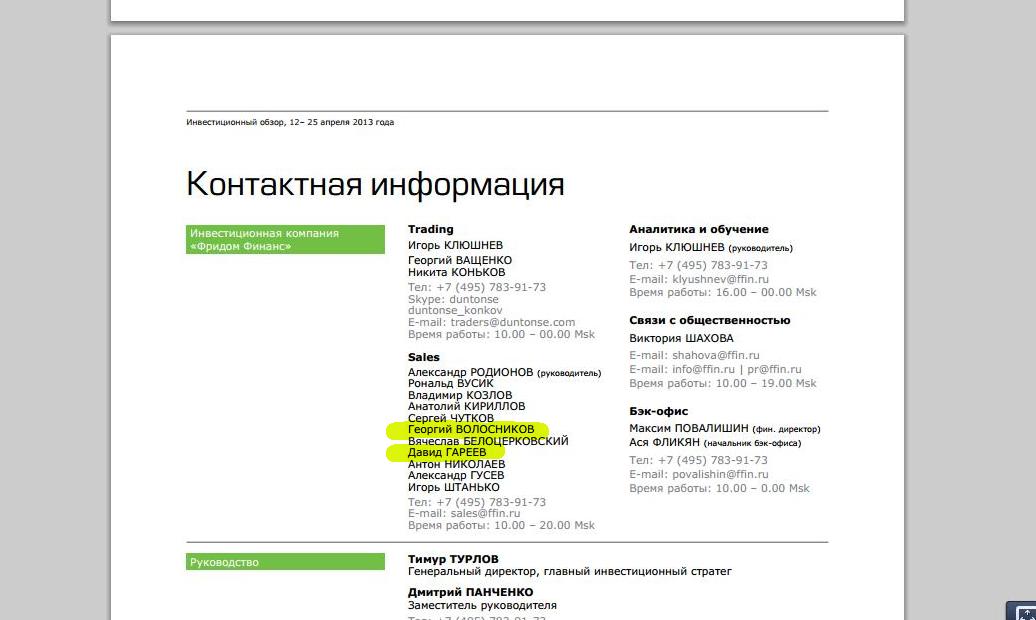Image resolution: width=1036 pixels, height=620 pixels.
Task: Click the title 'Заместитель руководителя'
Action: pyautogui.click(x=482, y=605)
